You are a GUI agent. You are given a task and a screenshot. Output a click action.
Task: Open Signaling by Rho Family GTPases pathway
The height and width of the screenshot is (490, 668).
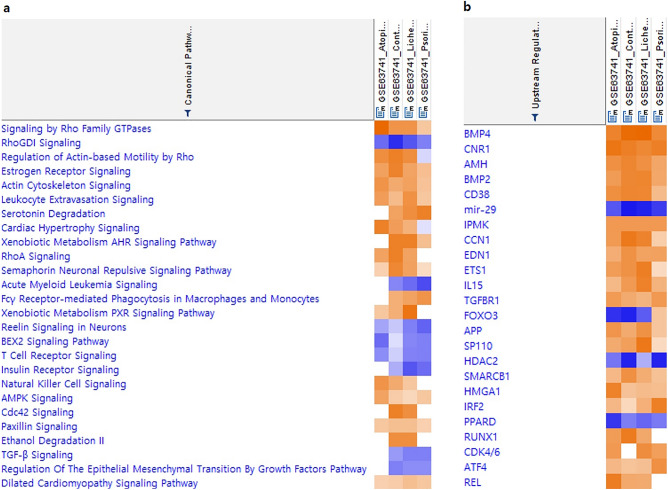pos(76,129)
